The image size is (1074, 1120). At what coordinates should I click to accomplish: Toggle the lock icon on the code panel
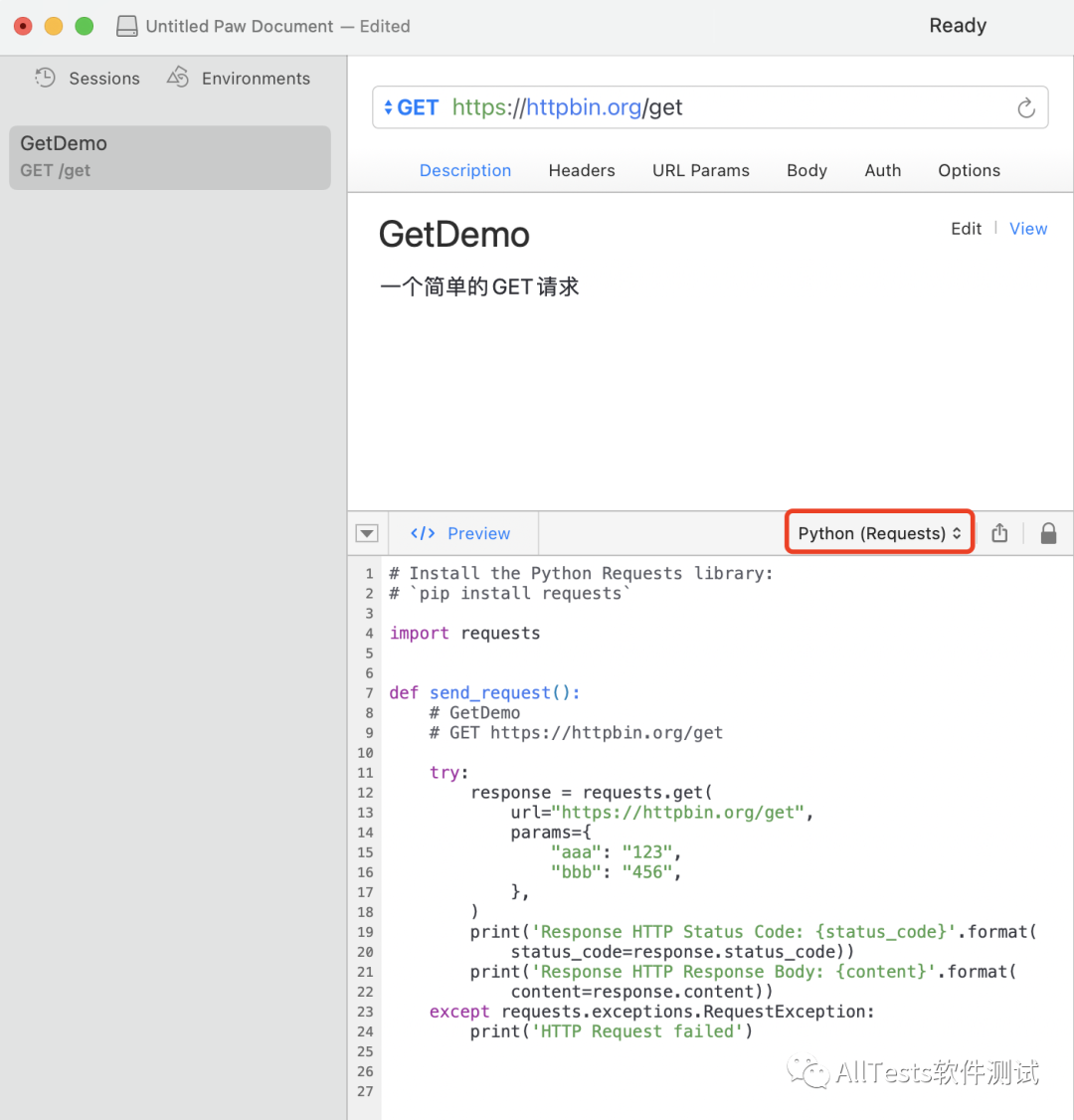pyautogui.click(x=1048, y=533)
